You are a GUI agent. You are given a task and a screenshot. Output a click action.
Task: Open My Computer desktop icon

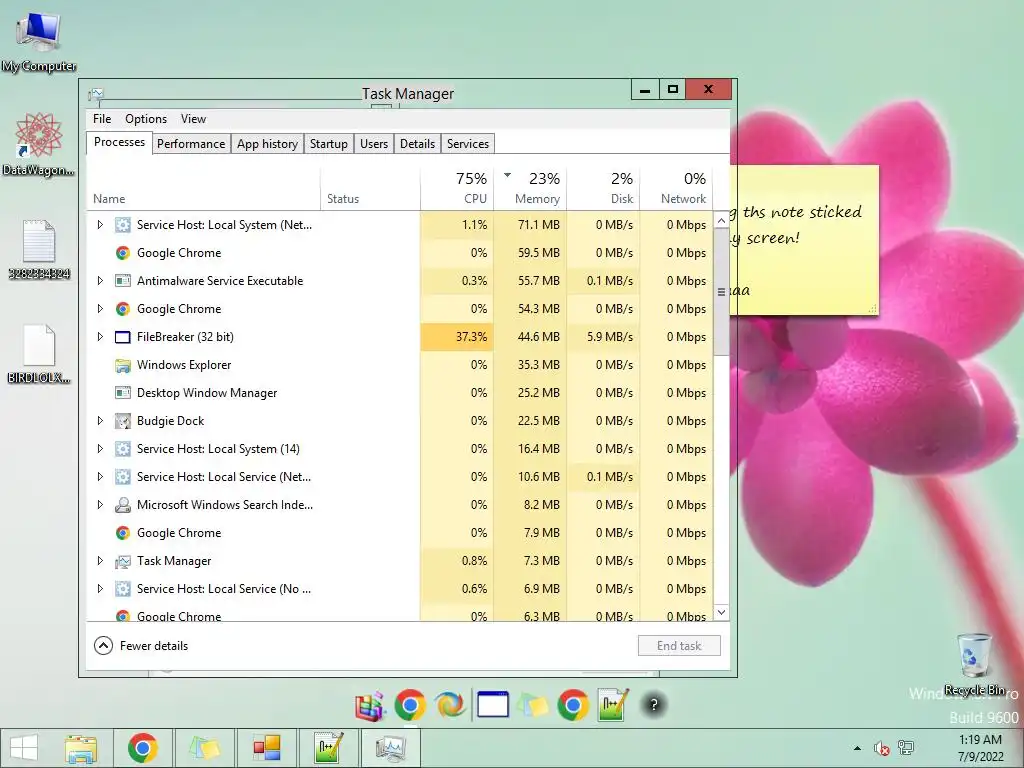point(39,42)
